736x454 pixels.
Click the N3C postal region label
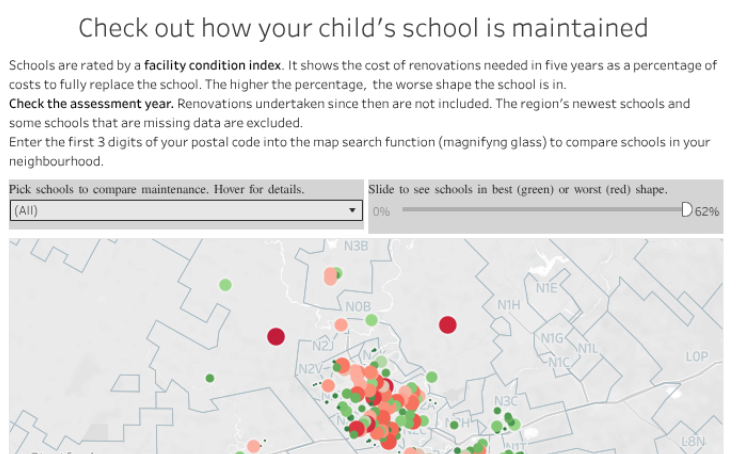506,401
